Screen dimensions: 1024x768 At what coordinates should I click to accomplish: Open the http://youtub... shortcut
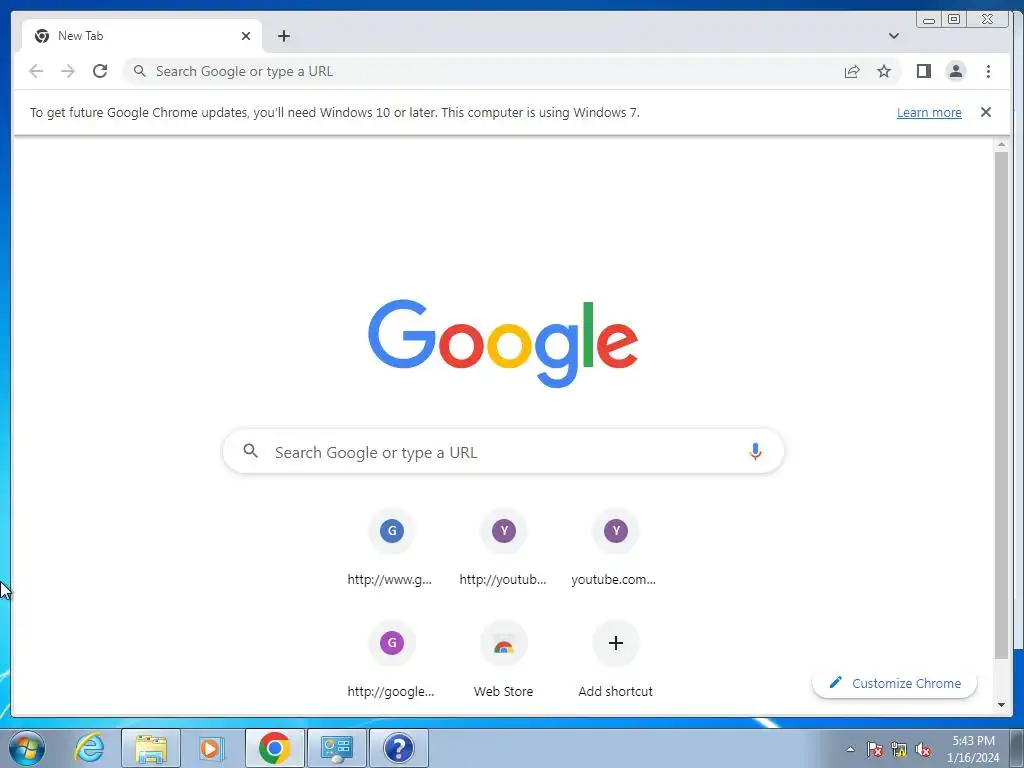[x=503, y=549]
